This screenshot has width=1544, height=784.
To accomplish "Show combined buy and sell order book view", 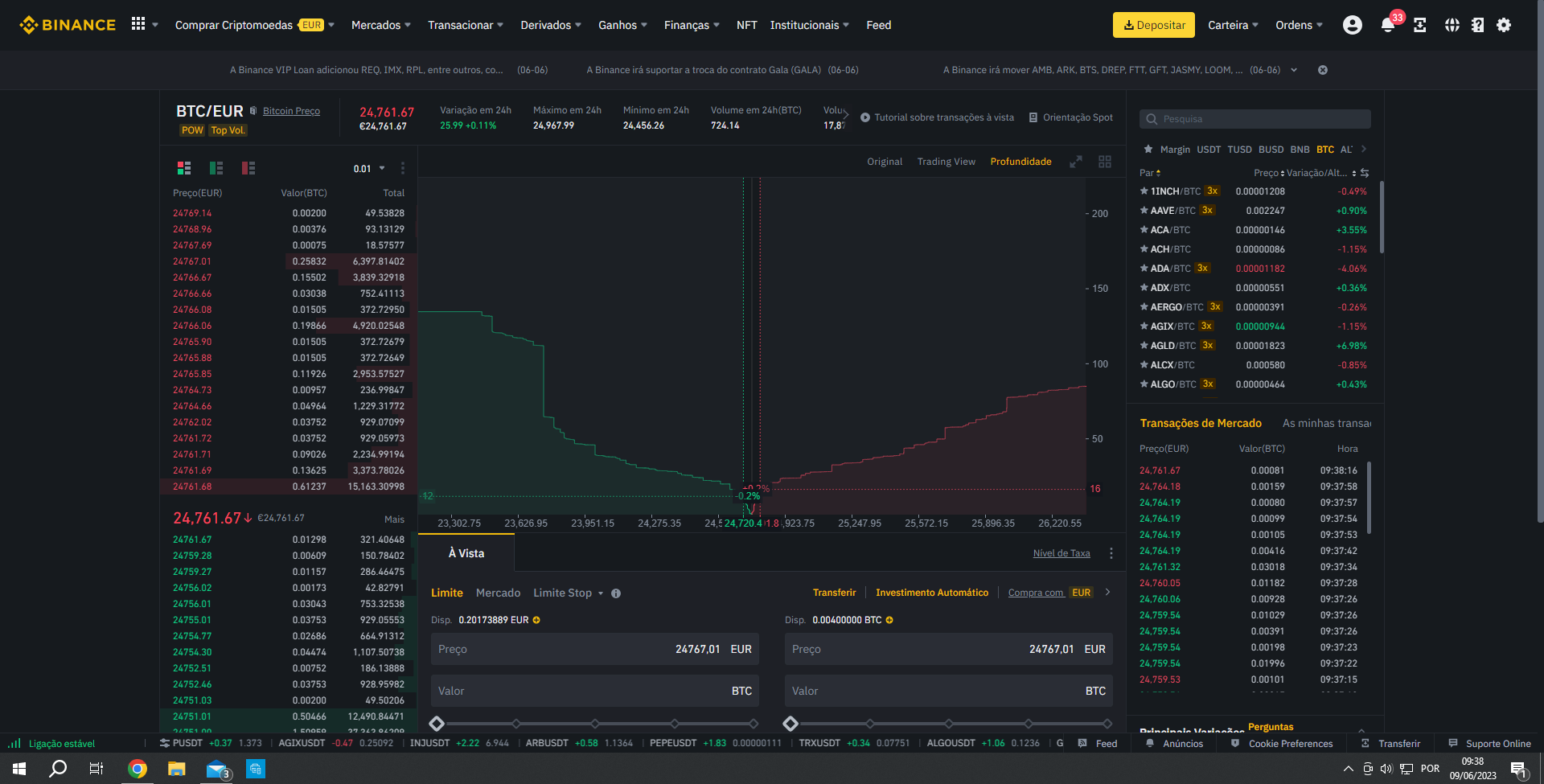I will click(x=184, y=168).
